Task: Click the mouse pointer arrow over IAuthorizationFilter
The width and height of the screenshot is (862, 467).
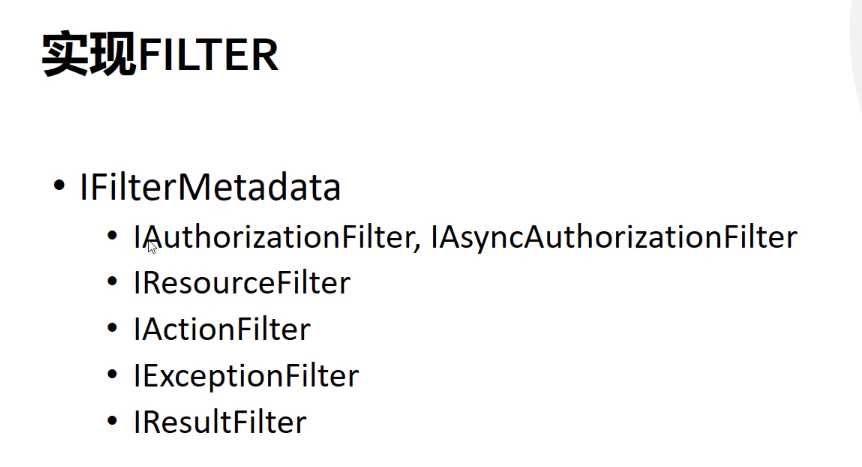Action: click(152, 247)
